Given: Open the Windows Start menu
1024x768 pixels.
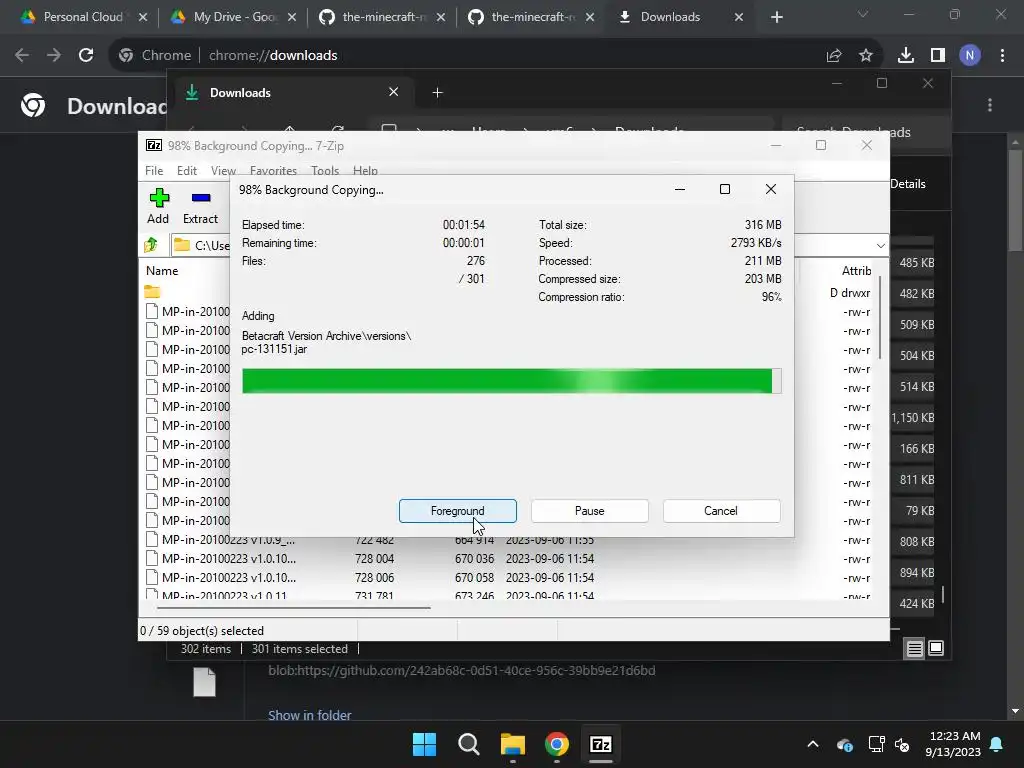Looking at the screenshot, I should [x=424, y=744].
